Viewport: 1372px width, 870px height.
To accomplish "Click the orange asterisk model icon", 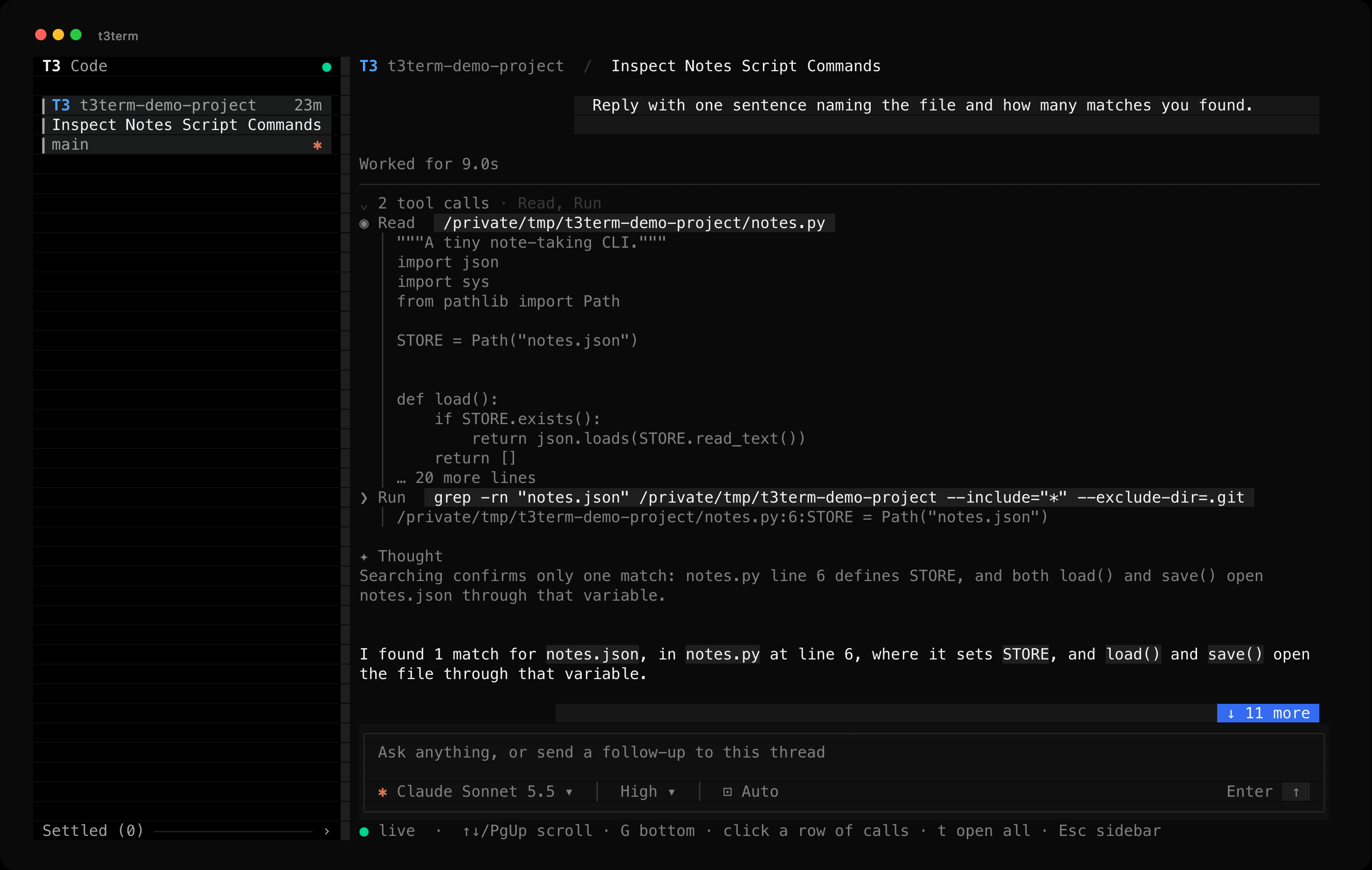I will pos(382,792).
